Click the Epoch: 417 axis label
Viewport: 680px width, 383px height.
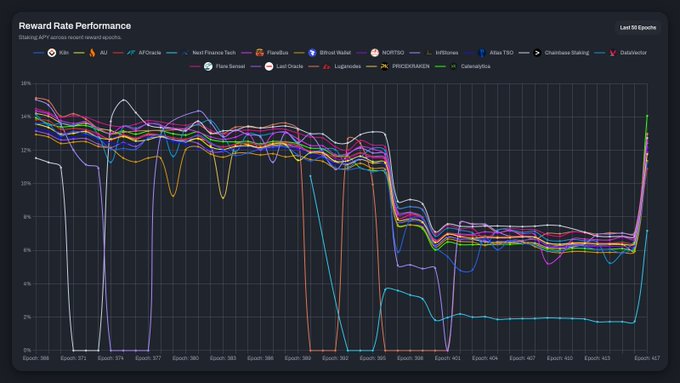click(647, 358)
